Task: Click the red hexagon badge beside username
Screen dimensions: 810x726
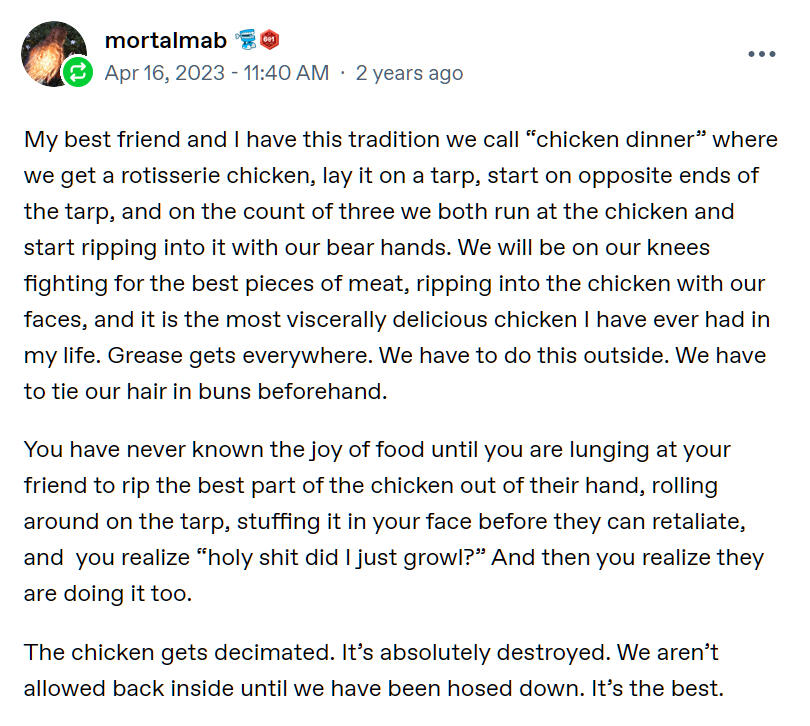Action: tap(270, 41)
